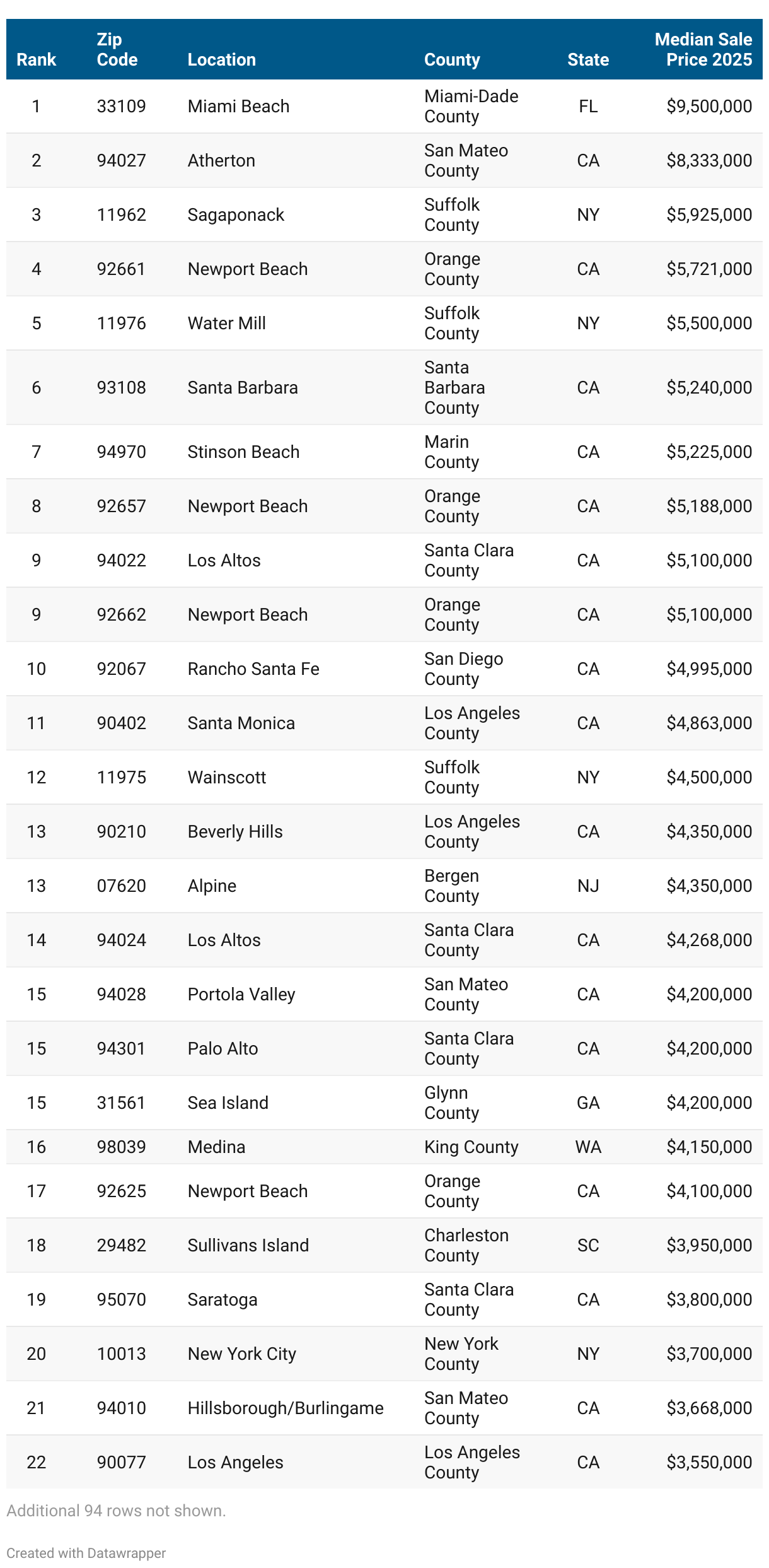Click 'Additional 94 rows not shown' text

116,1511
